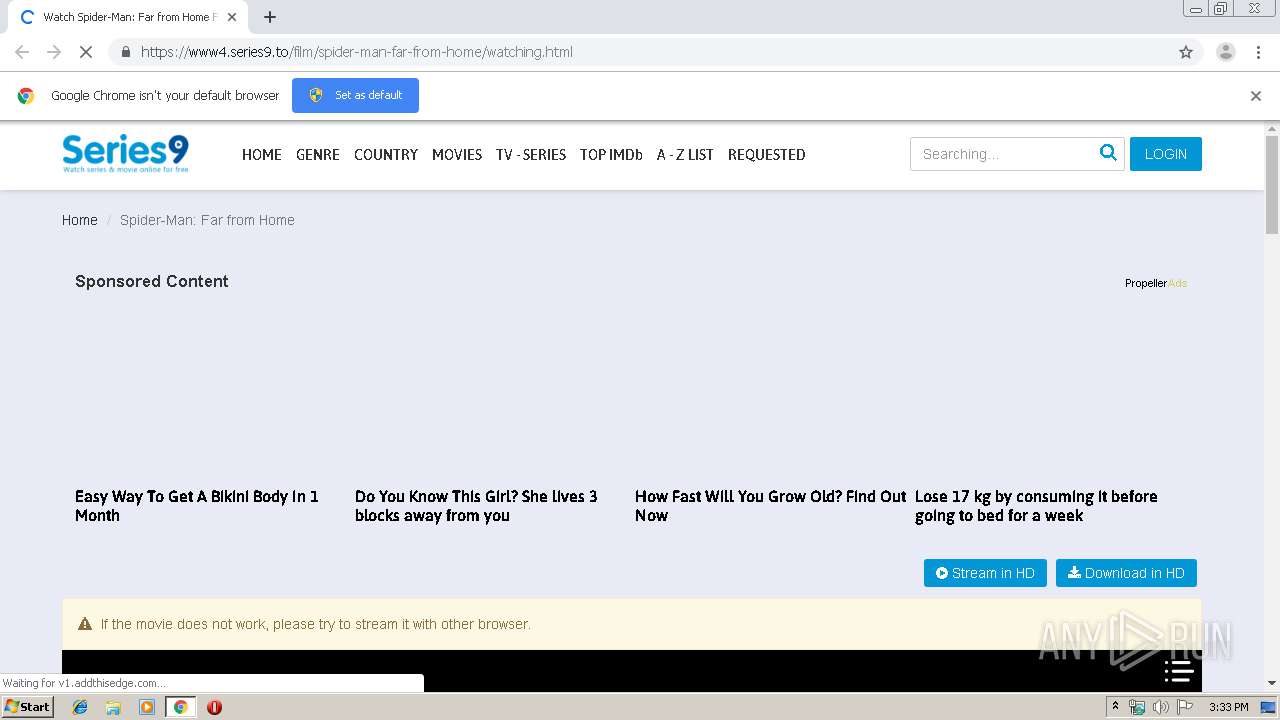Click the address bar URL
Screen dimensions: 1280x720
[x=357, y=52]
